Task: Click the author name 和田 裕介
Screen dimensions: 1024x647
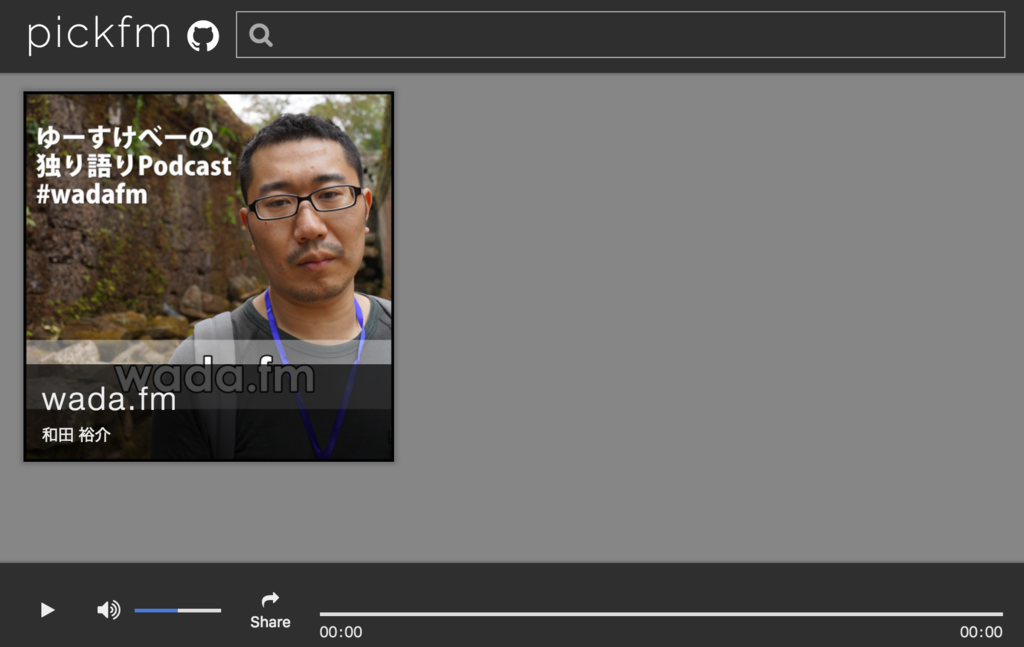Action: pos(76,435)
